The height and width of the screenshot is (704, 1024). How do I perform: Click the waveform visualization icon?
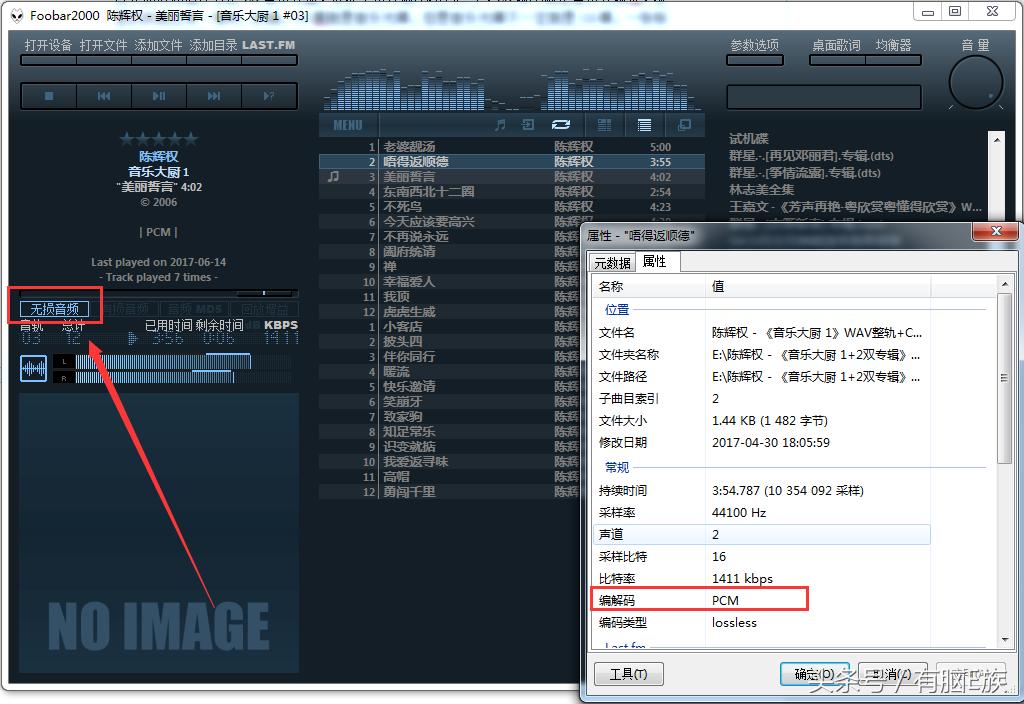[33, 368]
